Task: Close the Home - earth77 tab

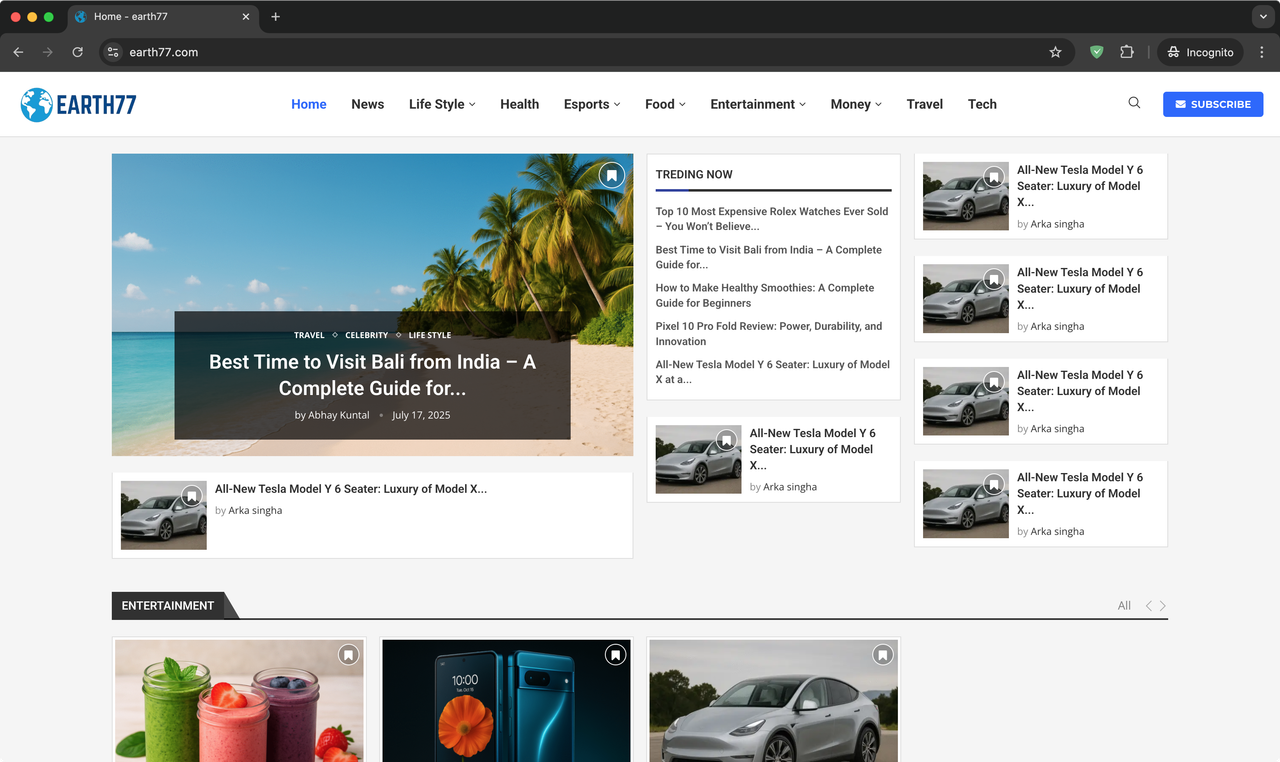Action: pyautogui.click(x=247, y=17)
